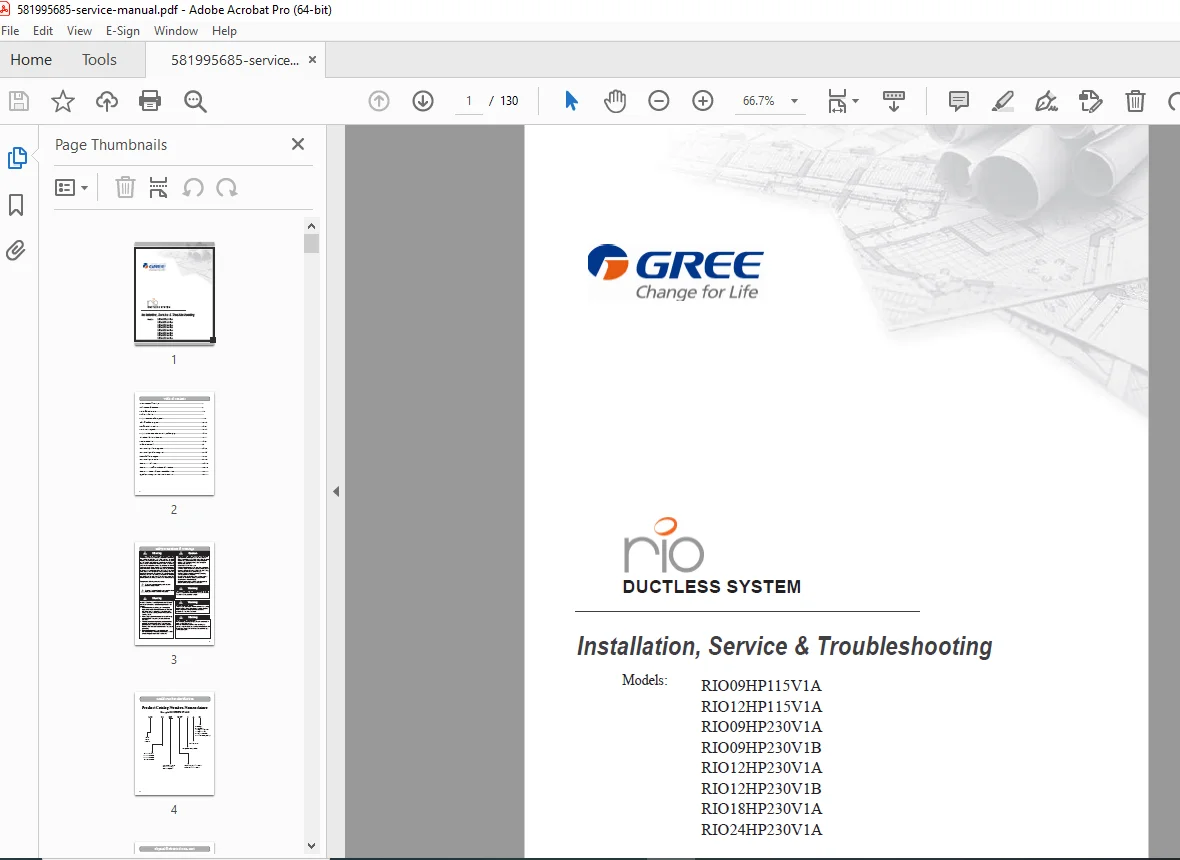The width and height of the screenshot is (1180, 860).
Task: Click the Delete trash icon in main toolbar
Action: click(x=1135, y=101)
